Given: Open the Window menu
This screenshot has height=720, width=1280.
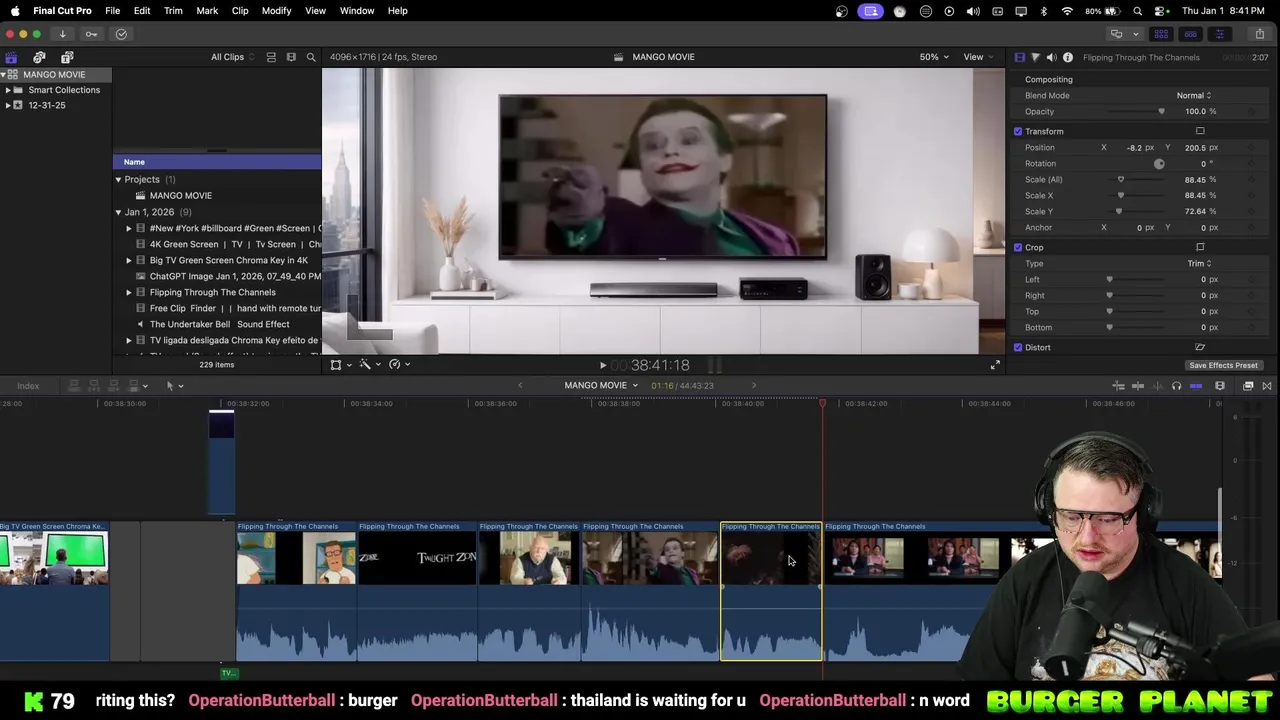Looking at the screenshot, I should pos(357,11).
